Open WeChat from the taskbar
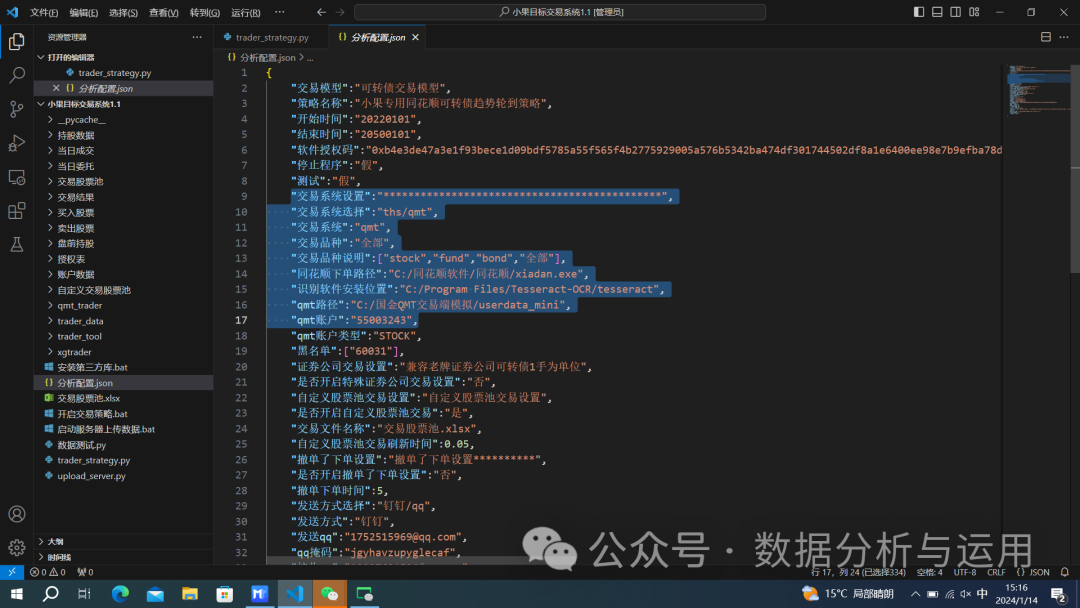1080x608 pixels. (x=330, y=594)
